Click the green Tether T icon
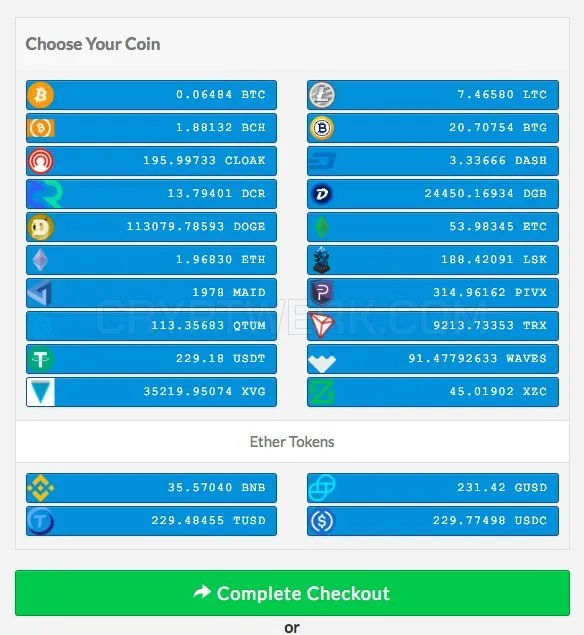The image size is (584, 635). 40,359
